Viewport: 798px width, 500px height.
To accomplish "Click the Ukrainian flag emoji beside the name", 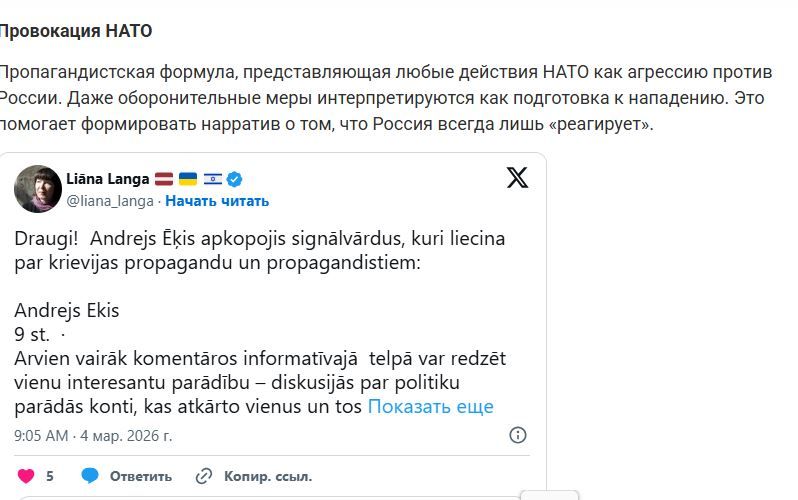I will click(x=187, y=180).
